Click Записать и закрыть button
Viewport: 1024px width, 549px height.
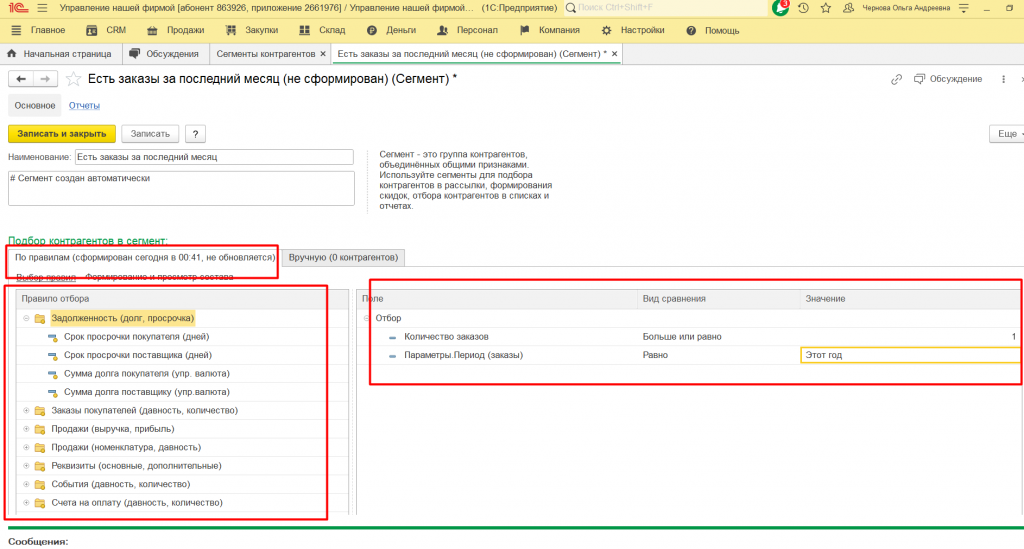click(x=61, y=134)
